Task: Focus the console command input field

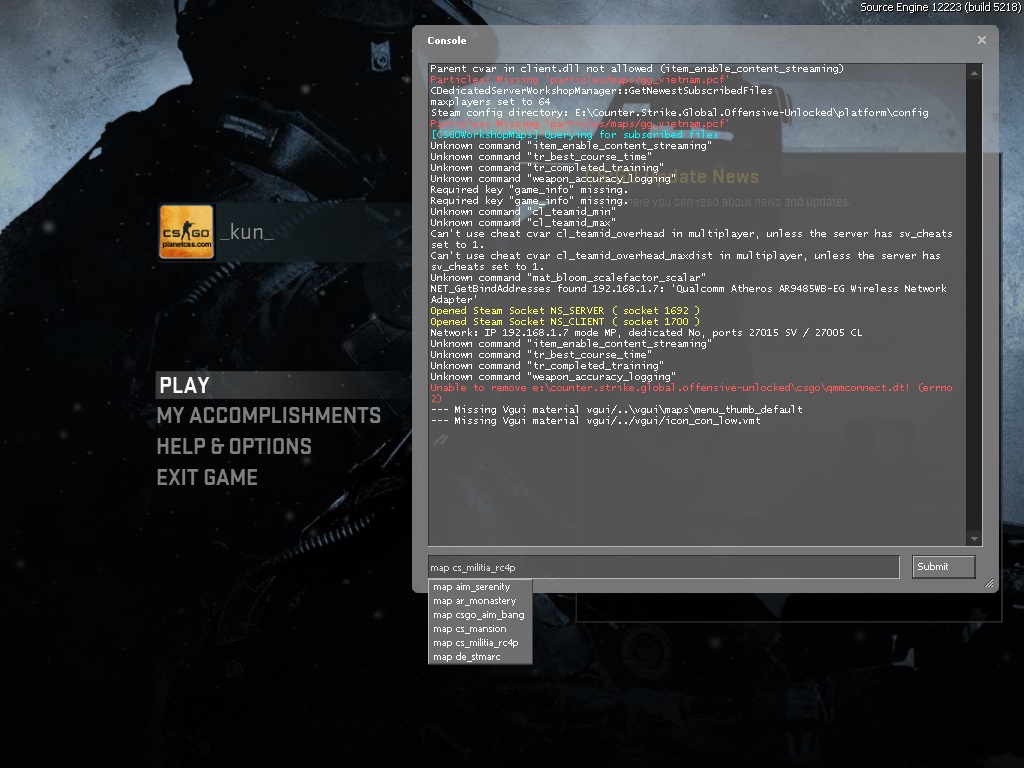Action: coord(664,567)
